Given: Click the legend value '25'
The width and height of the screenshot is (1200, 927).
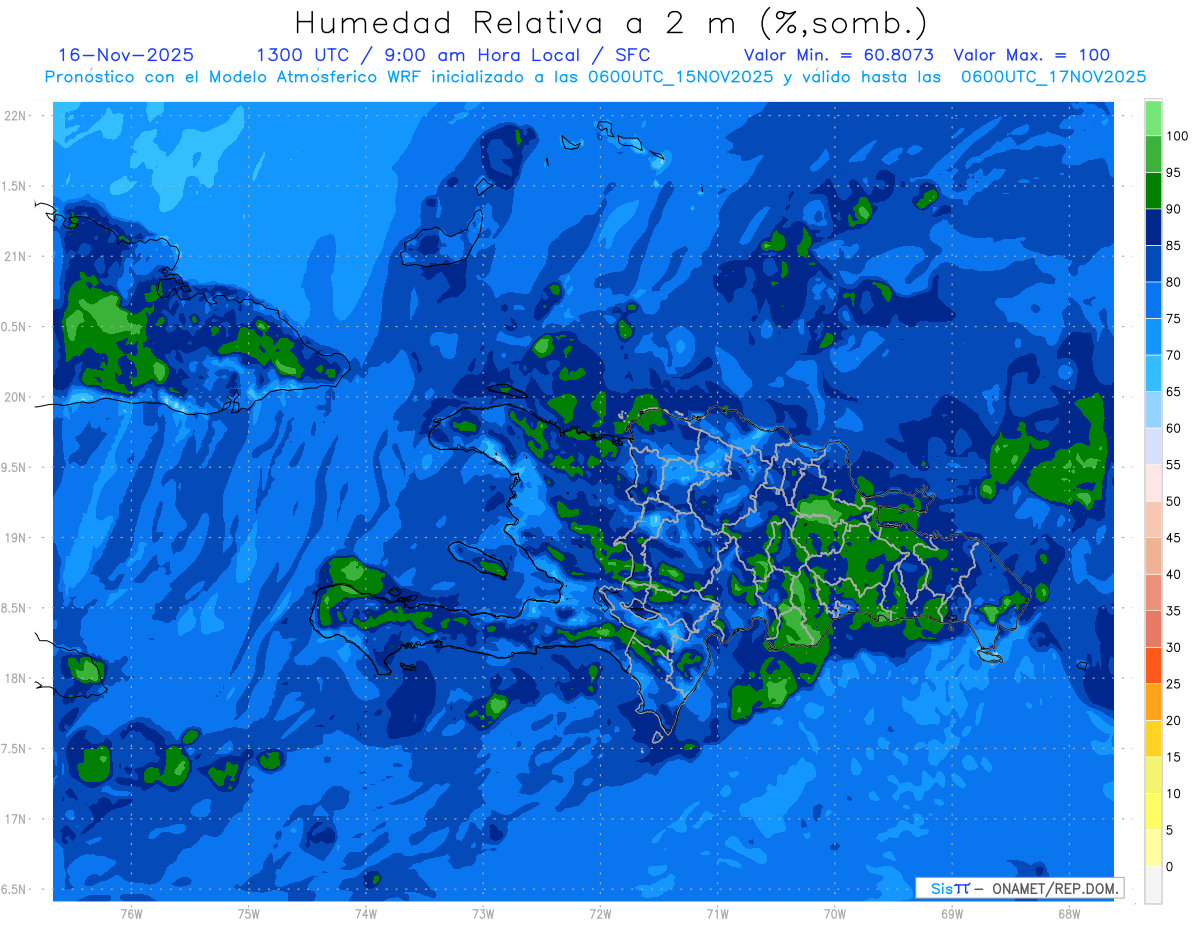Looking at the screenshot, I should (1173, 684).
